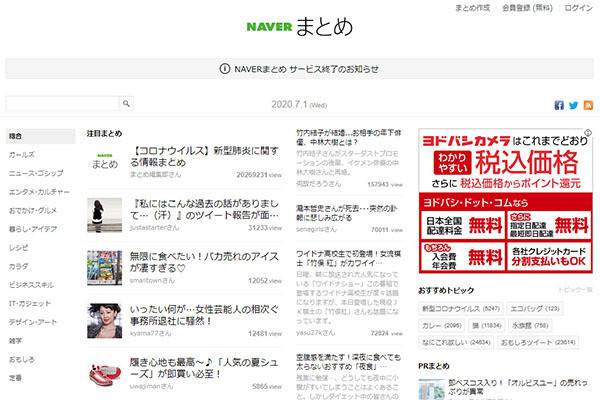Select おでかけ・グルメ category
Screen dimensions: 600x400
[33, 211]
